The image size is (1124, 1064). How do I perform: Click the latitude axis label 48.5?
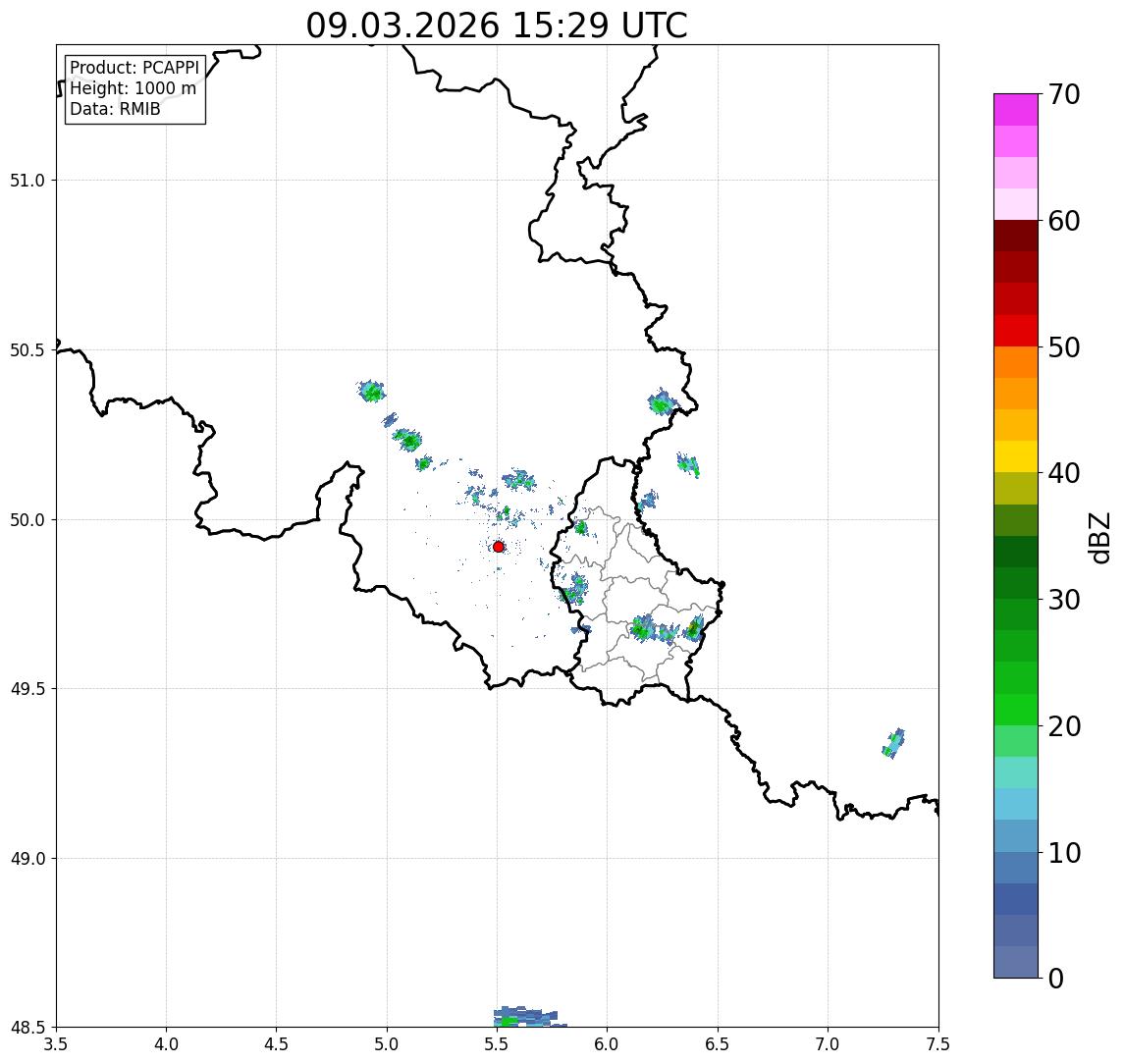pyautogui.click(x=27, y=1028)
